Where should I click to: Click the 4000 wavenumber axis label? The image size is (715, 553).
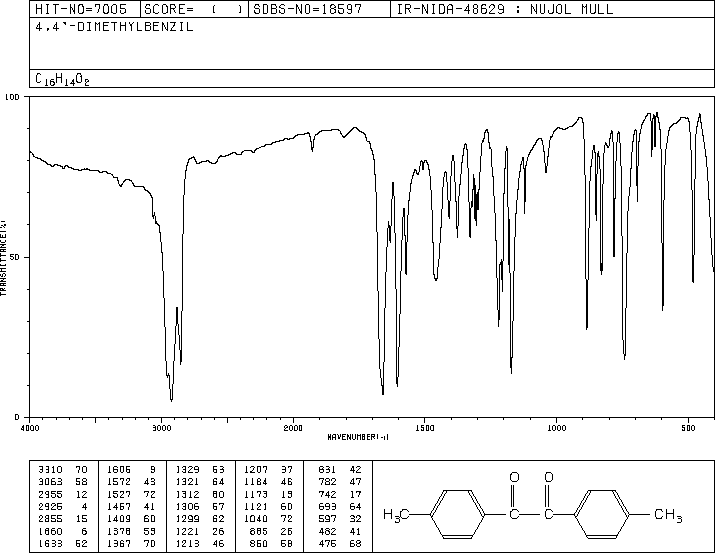tap(30, 428)
